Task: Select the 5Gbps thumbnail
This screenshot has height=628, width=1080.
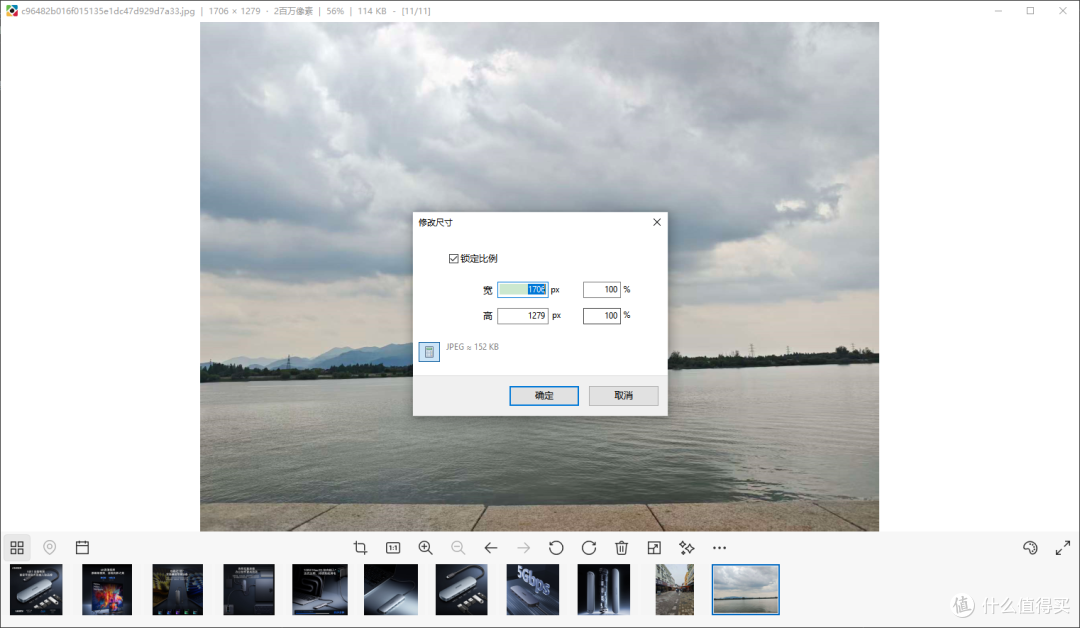Action: click(532, 589)
